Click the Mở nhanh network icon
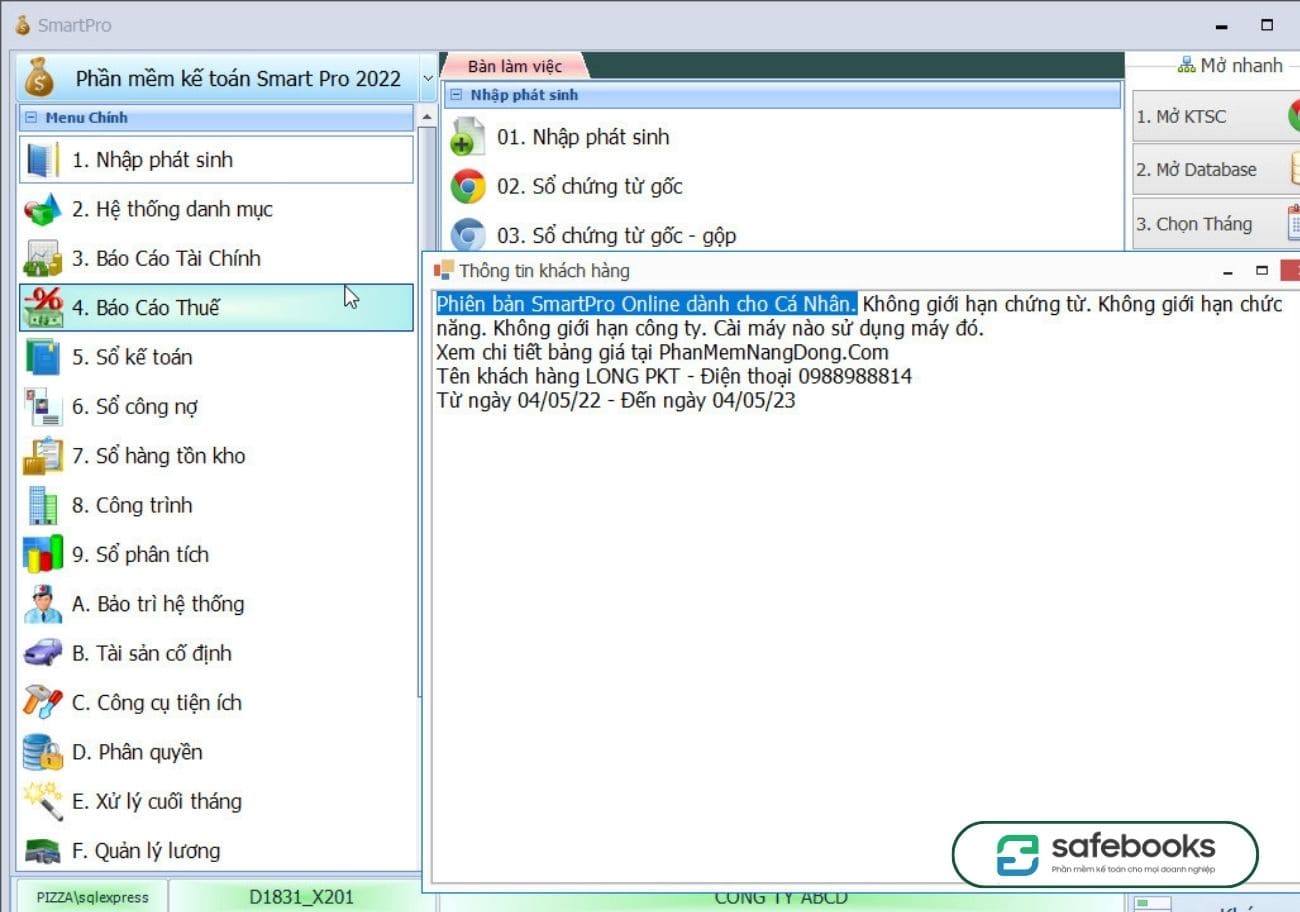Screen dimensions: 1300x912 coord(1187,66)
